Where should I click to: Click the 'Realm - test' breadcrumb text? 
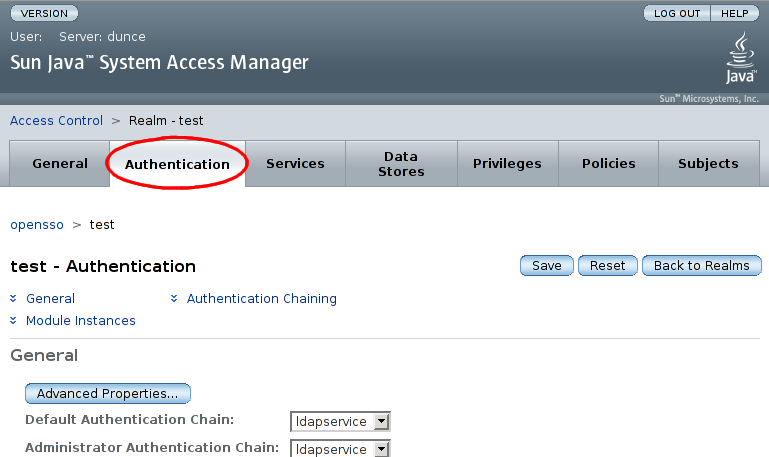click(x=166, y=121)
